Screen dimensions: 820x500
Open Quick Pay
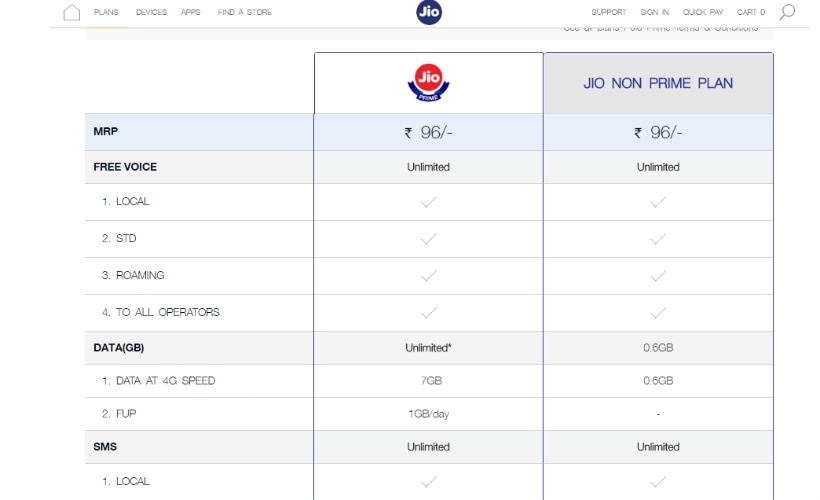703,12
